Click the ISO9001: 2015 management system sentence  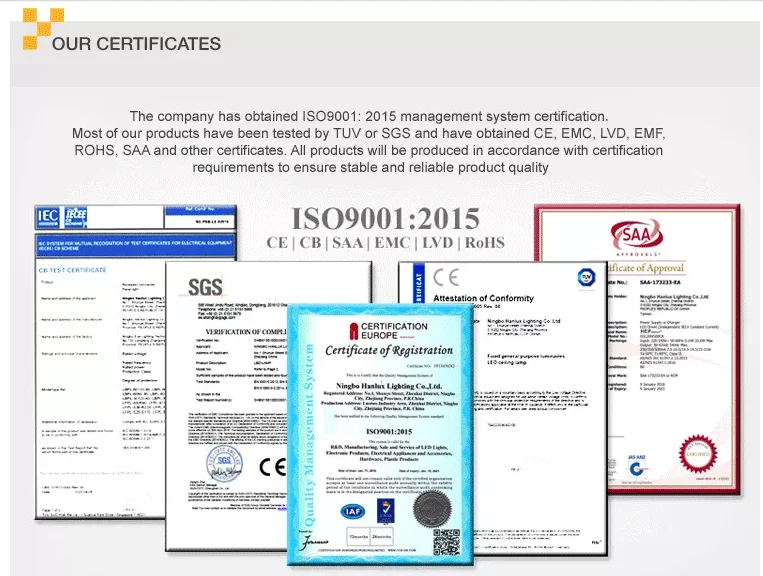369,116
